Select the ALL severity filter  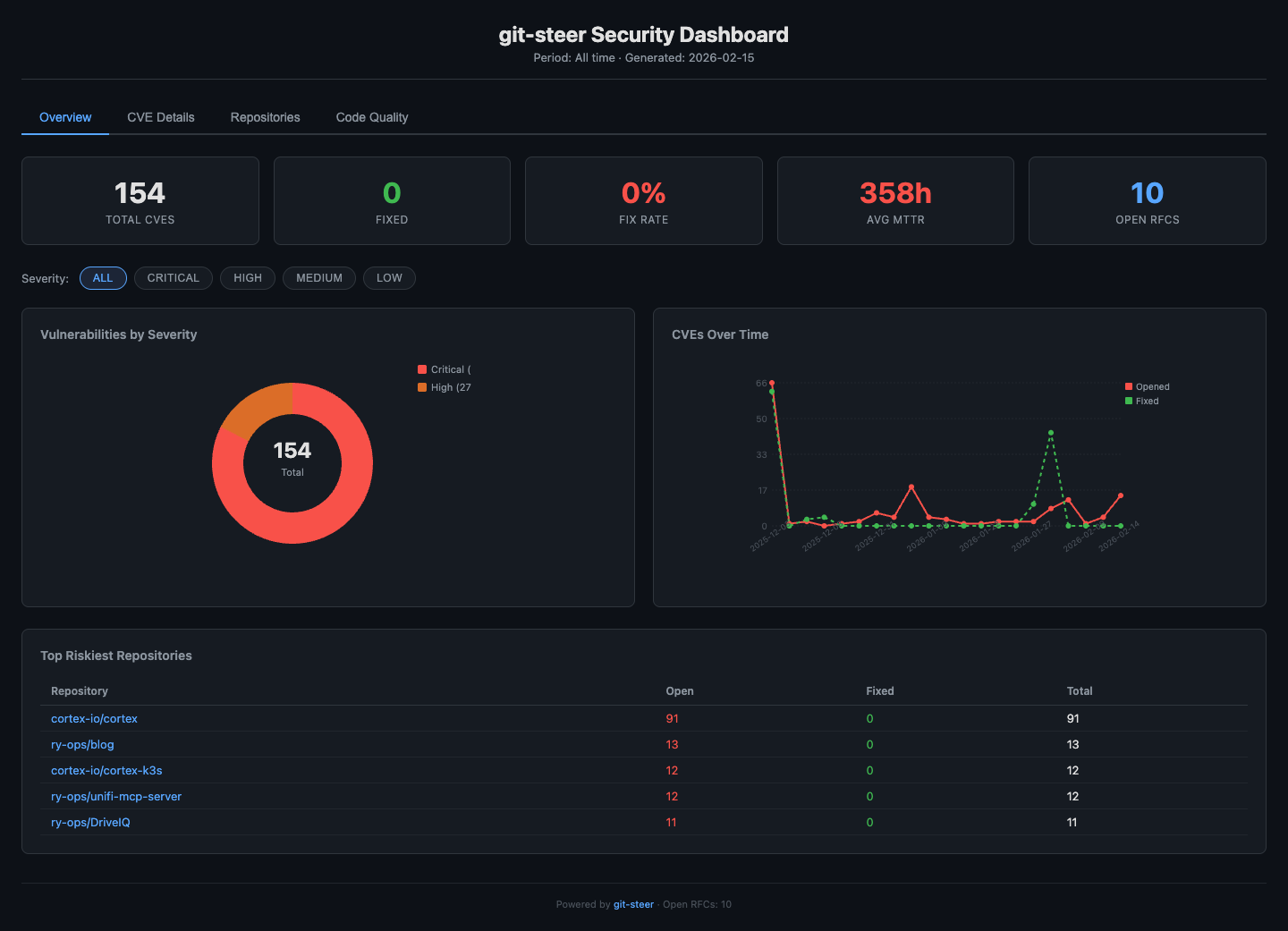click(x=103, y=278)
